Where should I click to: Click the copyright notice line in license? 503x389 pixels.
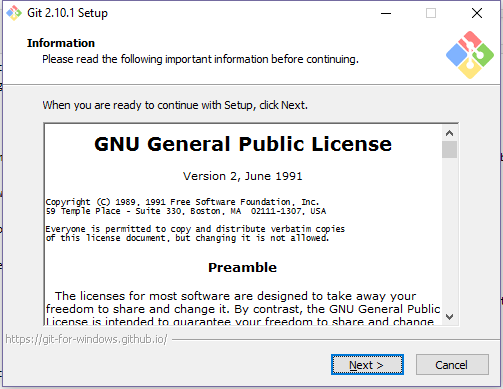point(182,202)
